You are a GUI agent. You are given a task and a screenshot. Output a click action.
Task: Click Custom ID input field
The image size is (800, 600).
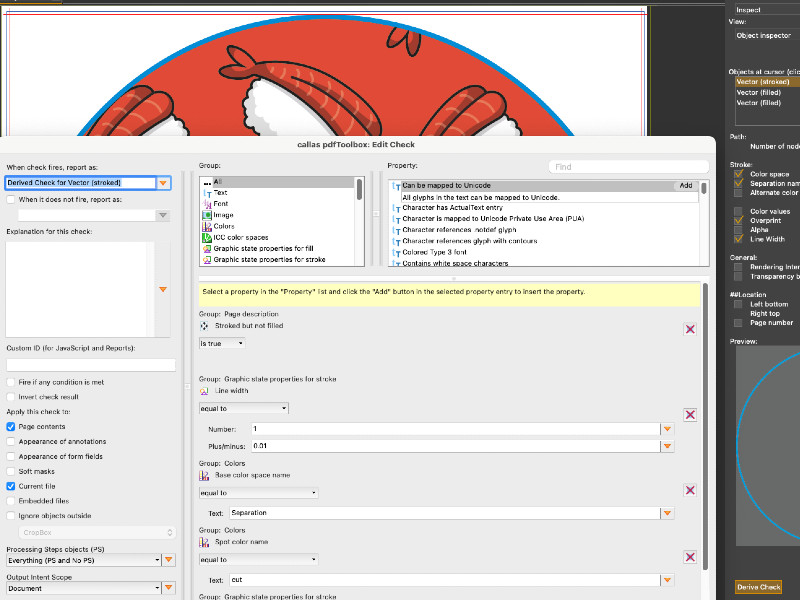coord(91,365)
